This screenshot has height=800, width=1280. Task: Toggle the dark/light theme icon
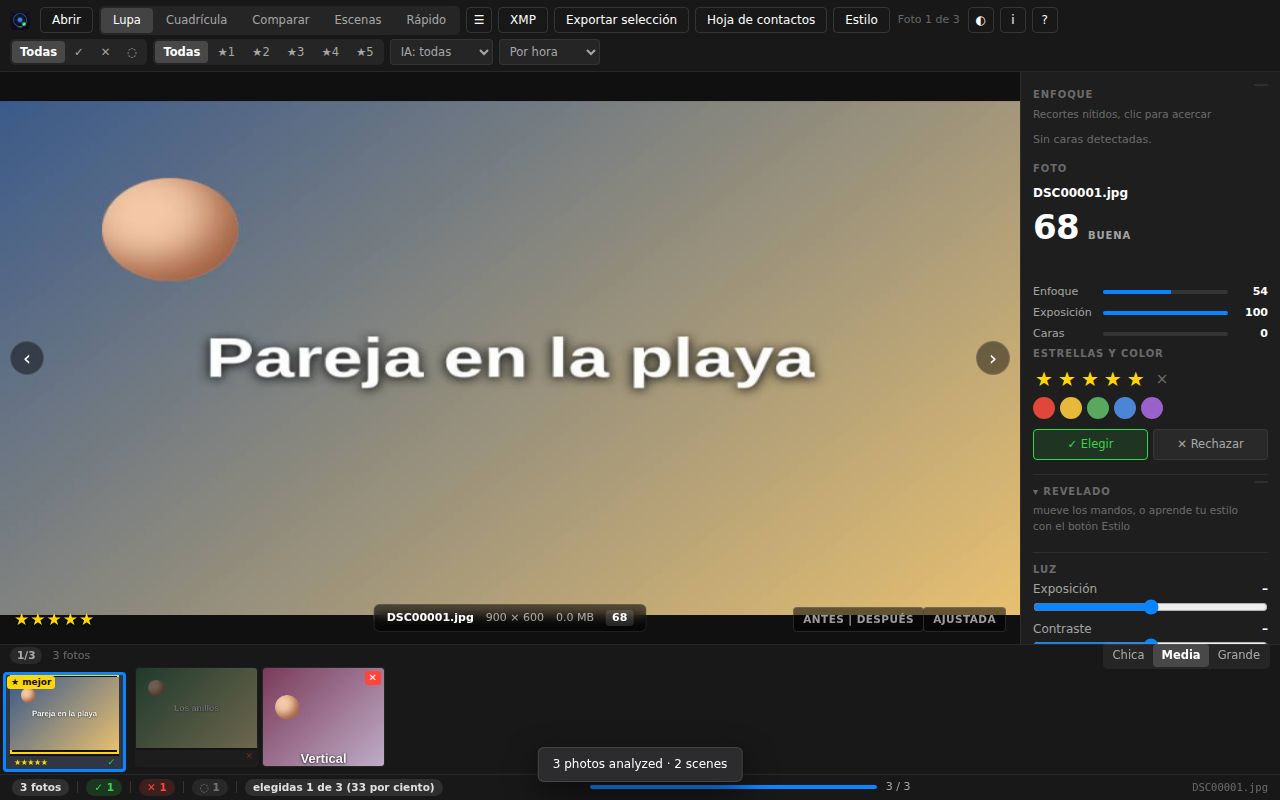tap(980, 20)
